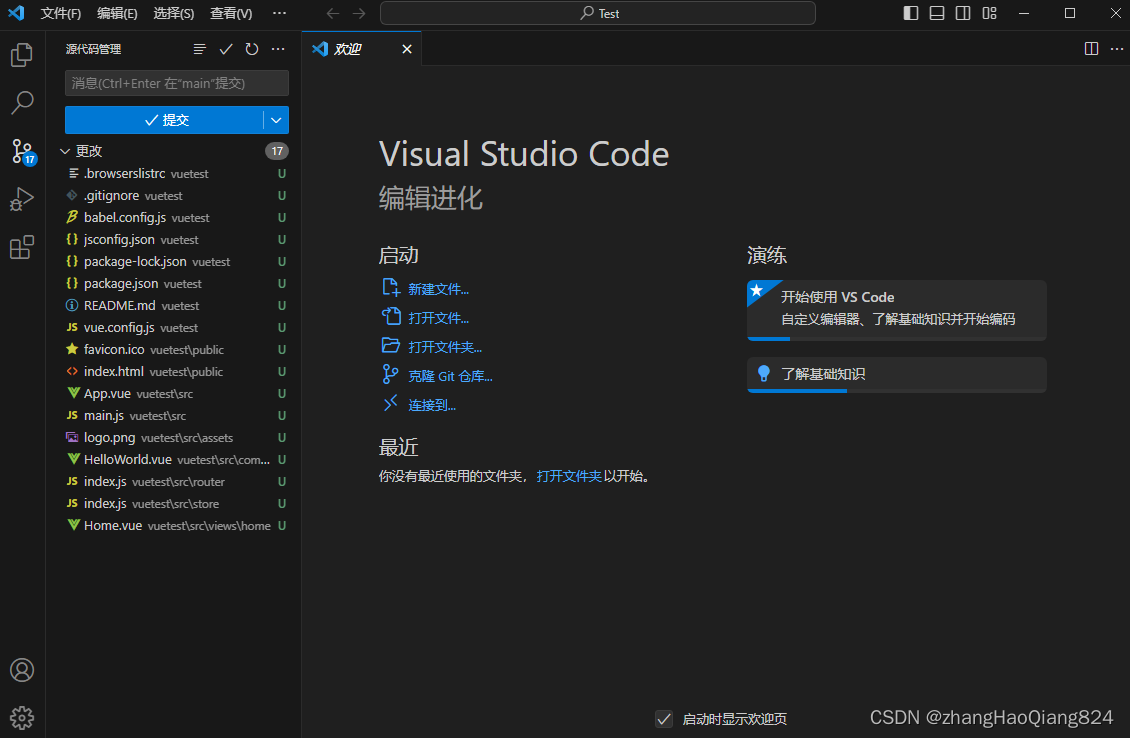Open editor more actions ellipsis
This screenshot has width=1130, height=738.
pos(1117,48)
